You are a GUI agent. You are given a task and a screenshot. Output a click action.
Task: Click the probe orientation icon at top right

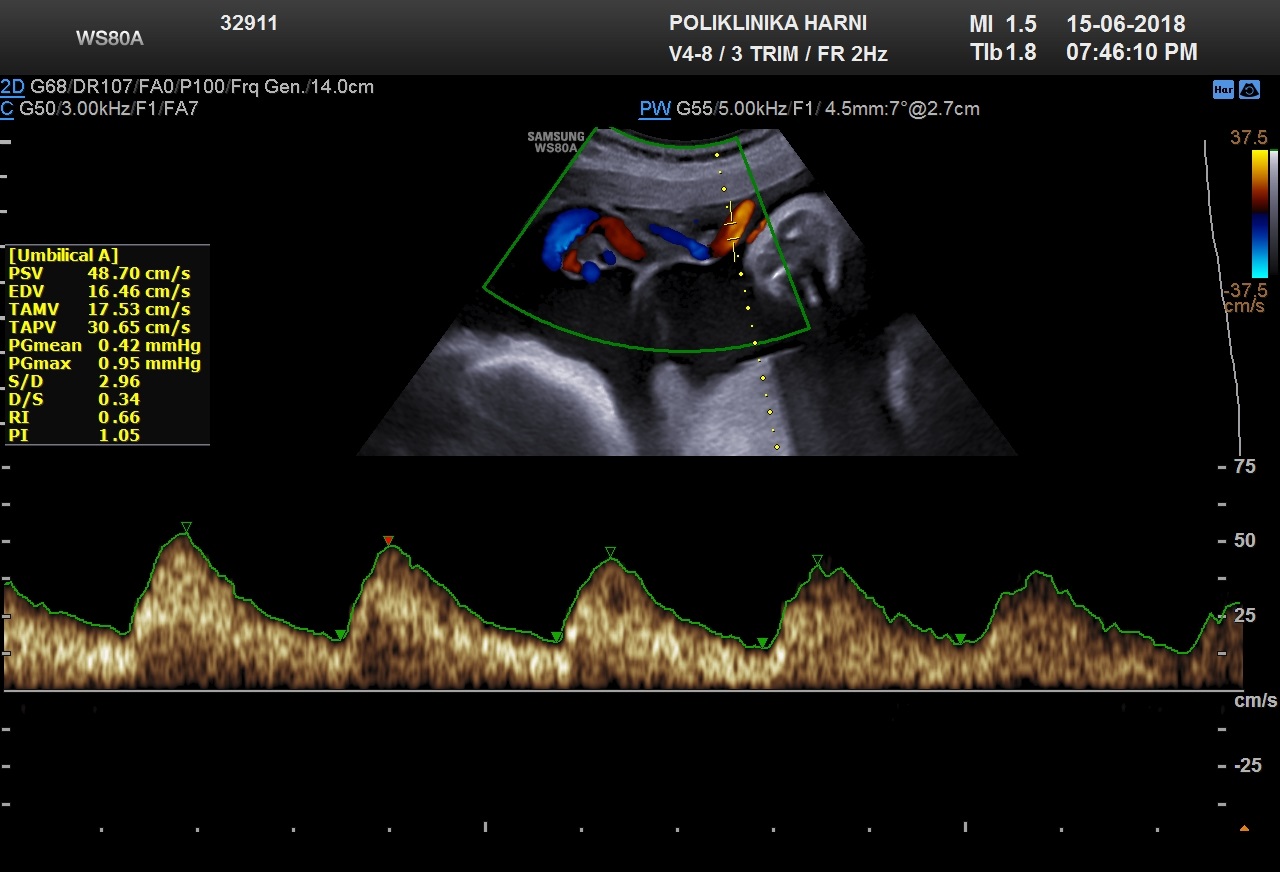tap(1249, 89)
